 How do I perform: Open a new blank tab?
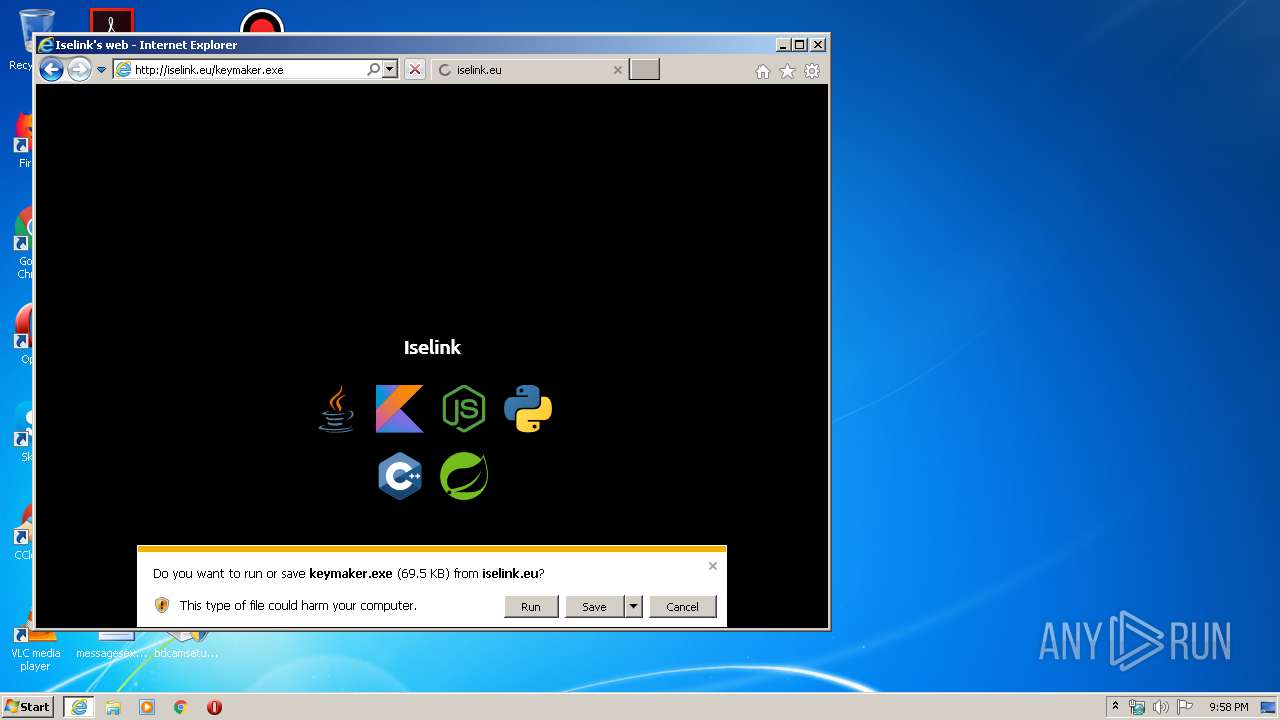point(644,70)
